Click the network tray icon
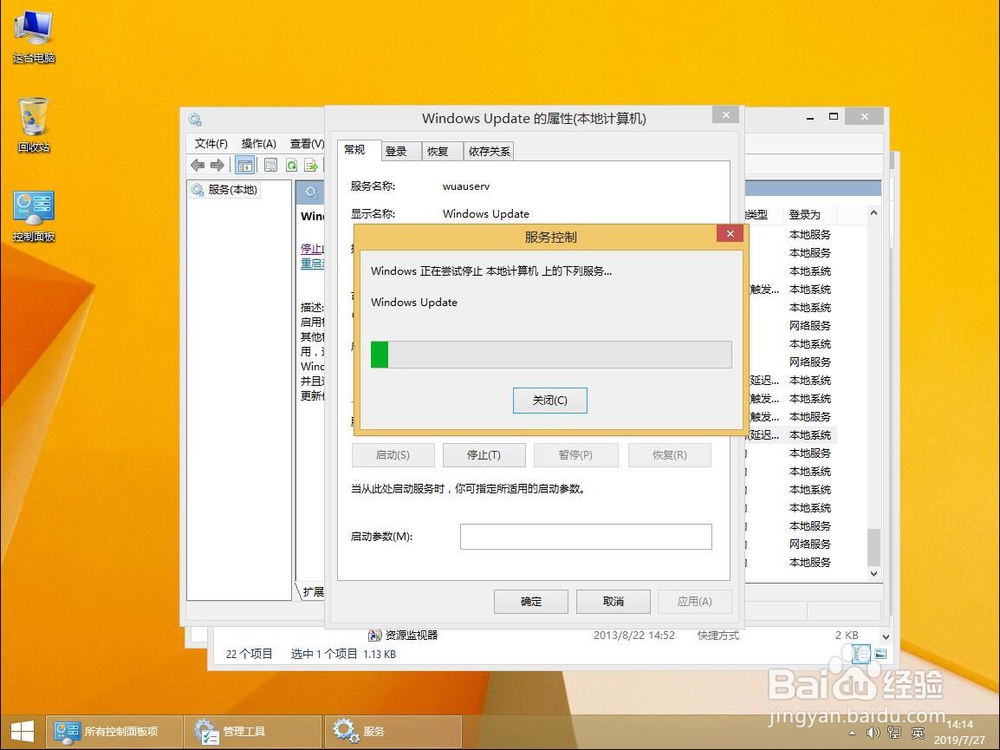Screen dimensions: 1000x750 point(894,733)
